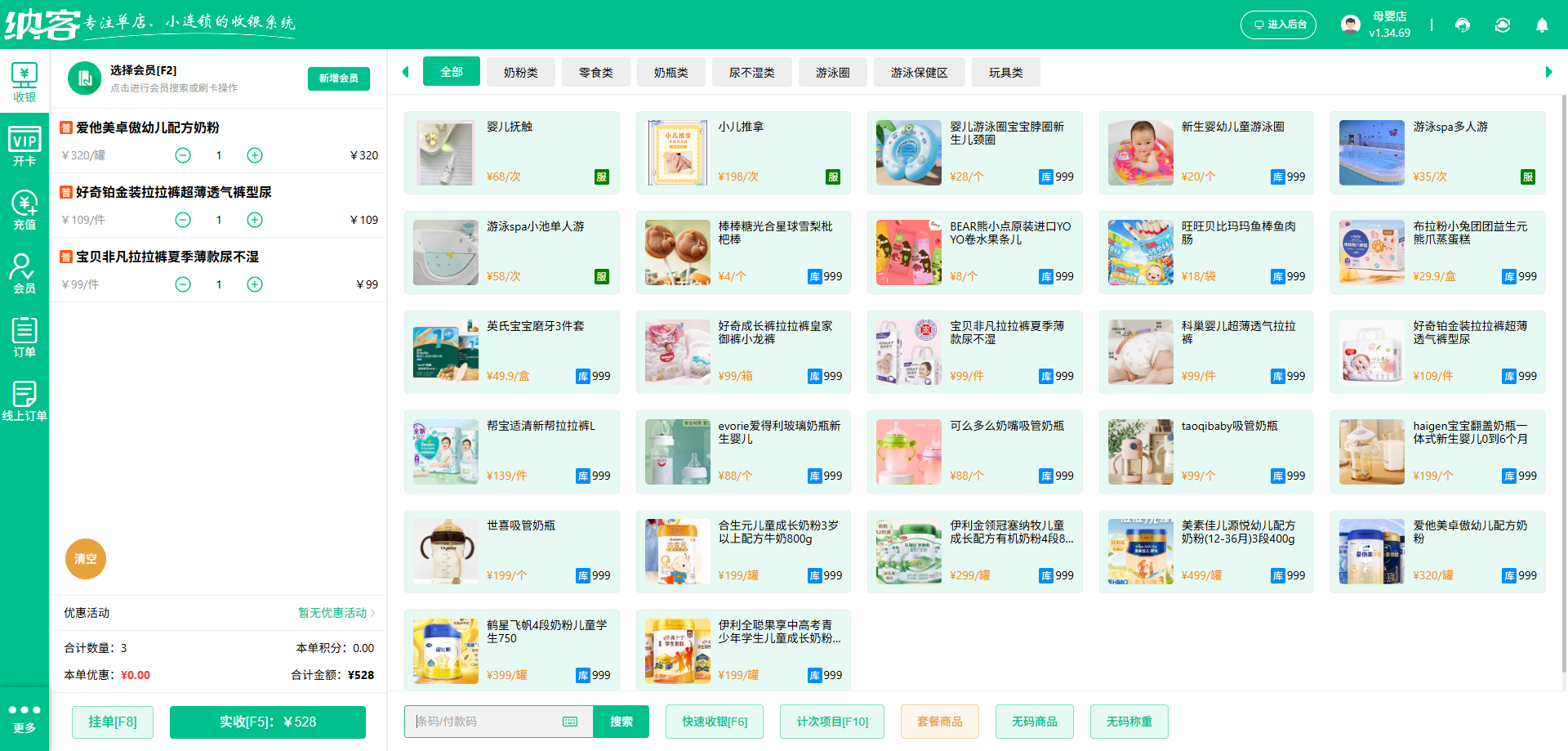Open the 充值 recharge sidebar icon
This screenshot has width=1568, height=751.
pos(24,210)
